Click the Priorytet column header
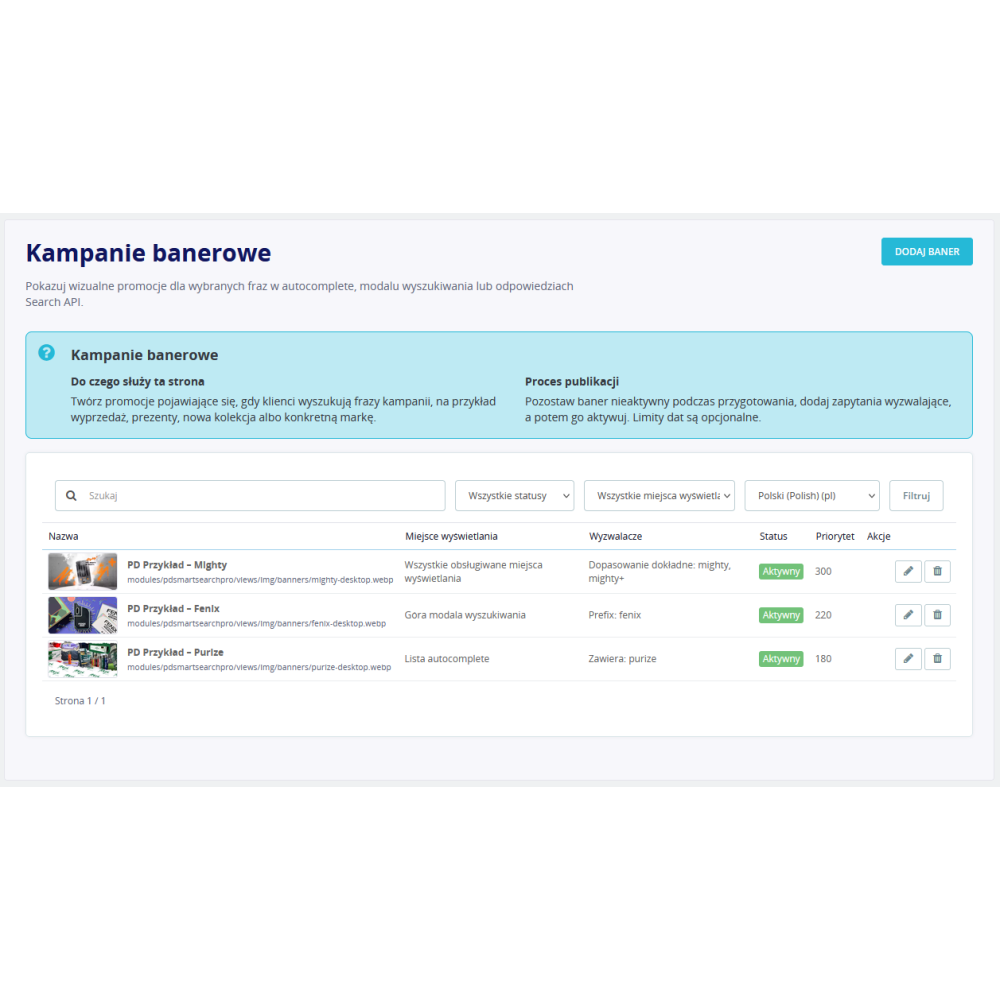Viewport: 1000px width, 1000px height. 834,536
